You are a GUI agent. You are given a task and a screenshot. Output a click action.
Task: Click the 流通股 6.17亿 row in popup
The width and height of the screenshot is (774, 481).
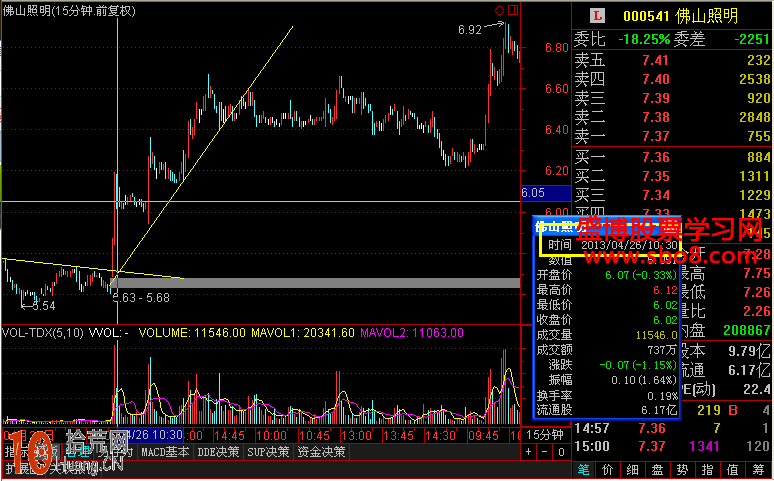click(607, 410)
